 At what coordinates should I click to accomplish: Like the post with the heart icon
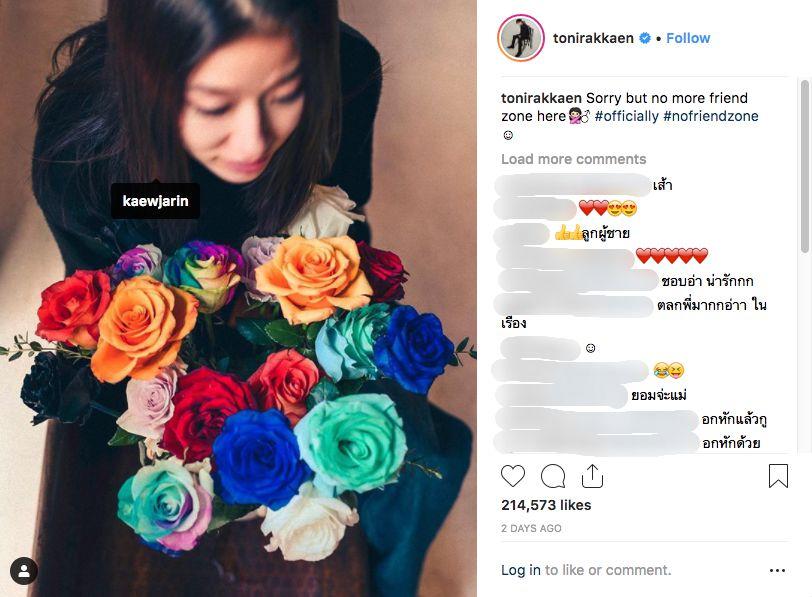(x=513, y=476)
